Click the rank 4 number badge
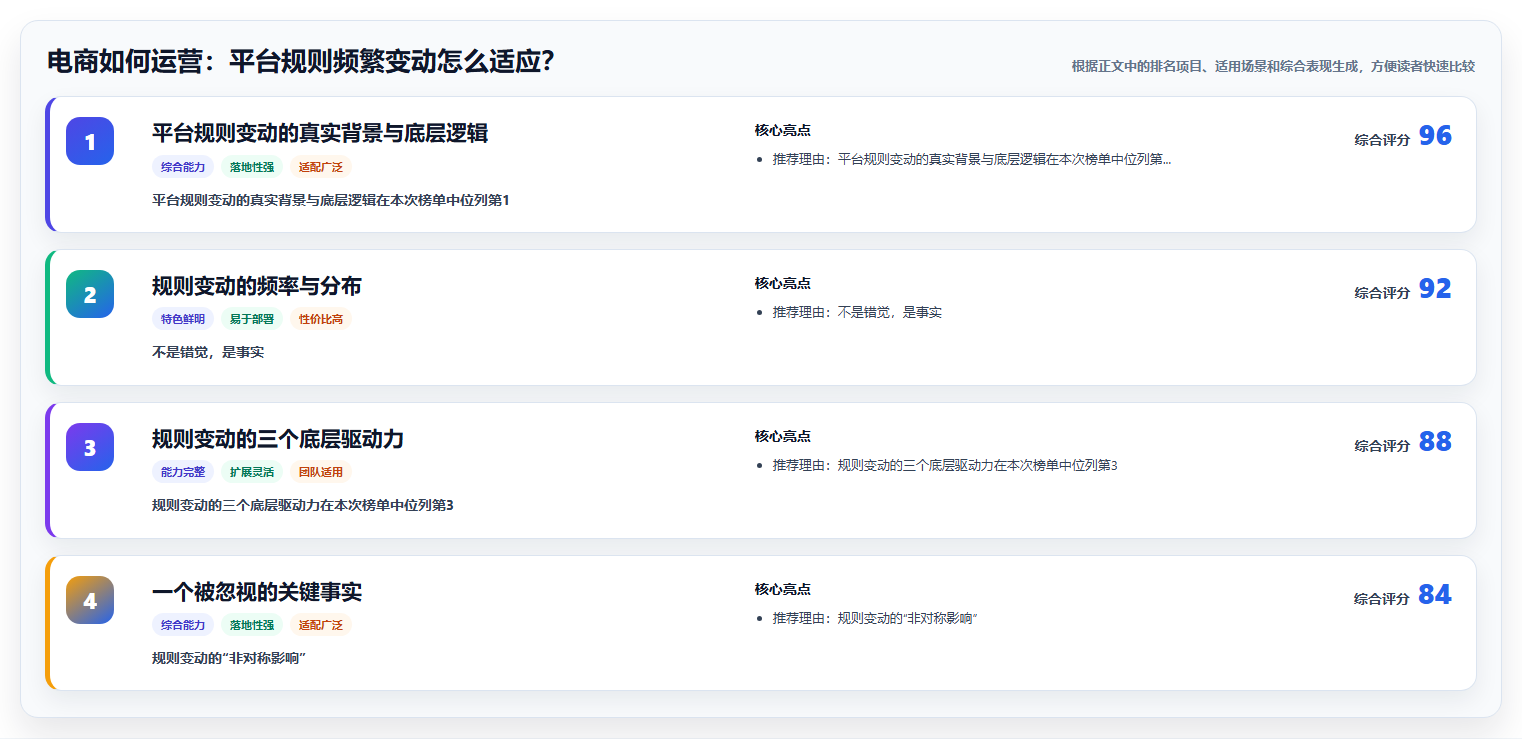Image resolution: width=1522 pixels, height=739 pixels. tap(90, 600)
